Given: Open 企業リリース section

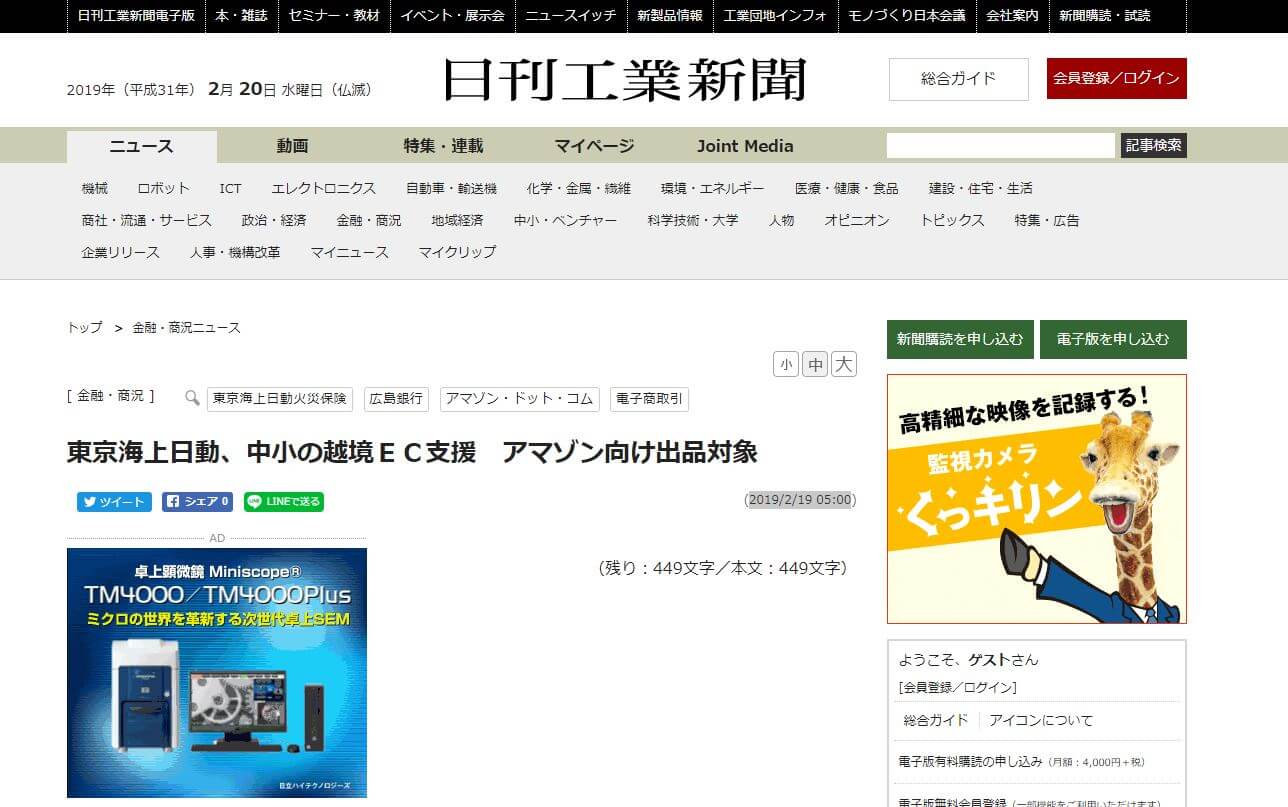Looking at the screenshot, I should 120,252.
